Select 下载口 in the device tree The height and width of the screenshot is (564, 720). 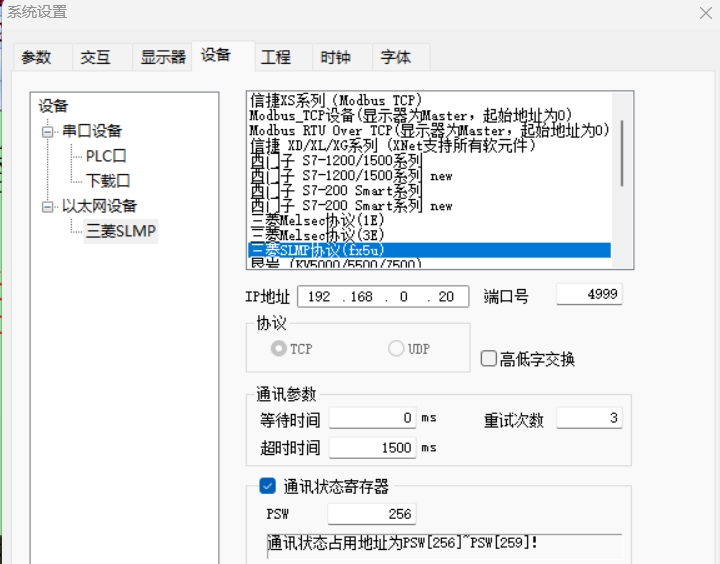[108, 181]
